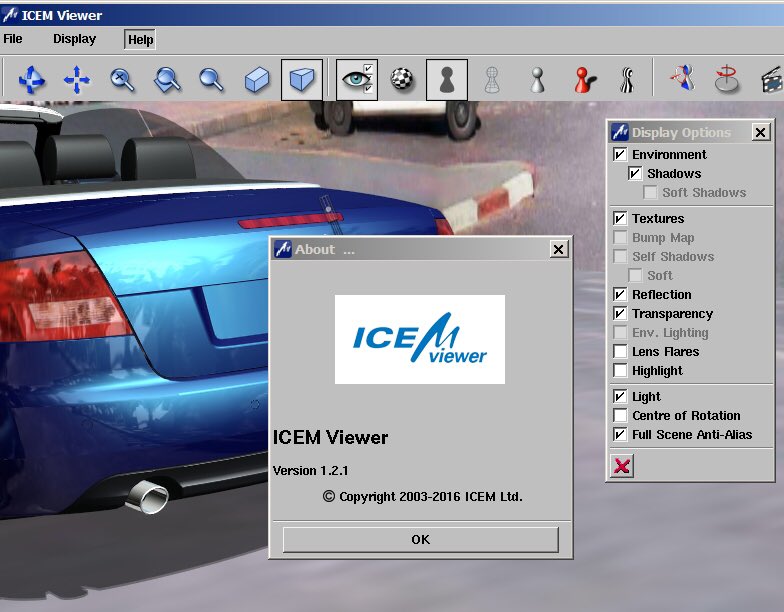Click the greyed Soft Shadows checkbox

click(650, 192)
